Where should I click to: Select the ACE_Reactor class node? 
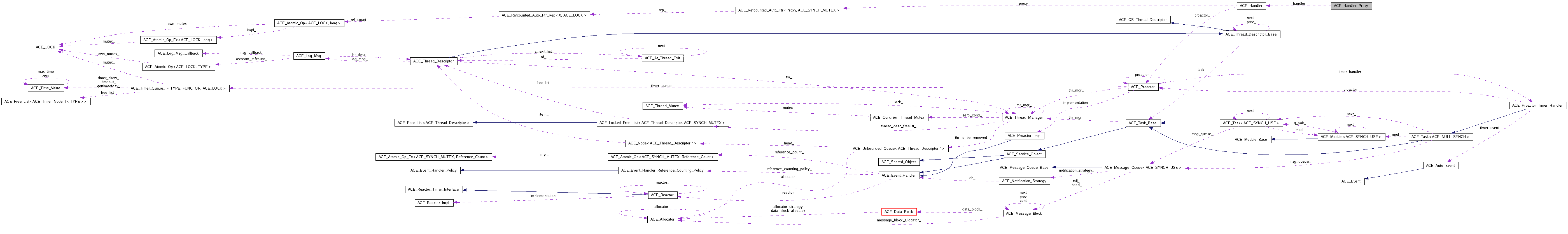[x=661, y=195]
